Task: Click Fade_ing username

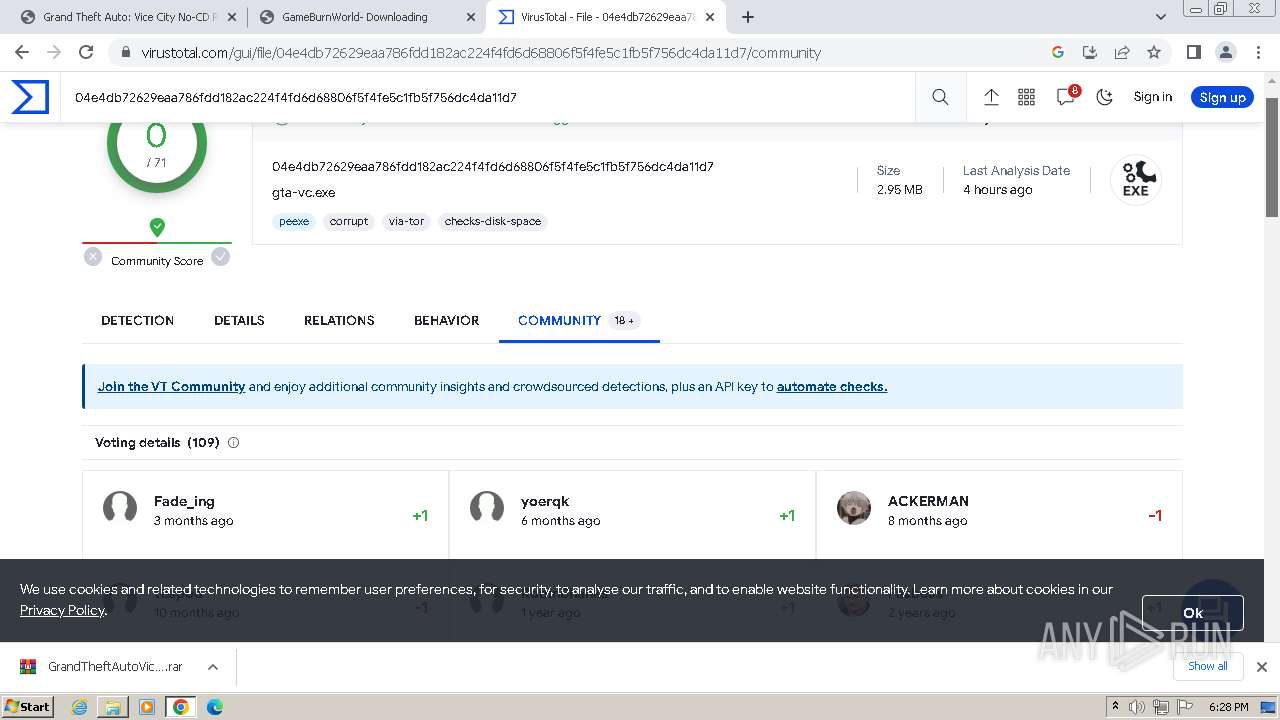Action: 184,501
